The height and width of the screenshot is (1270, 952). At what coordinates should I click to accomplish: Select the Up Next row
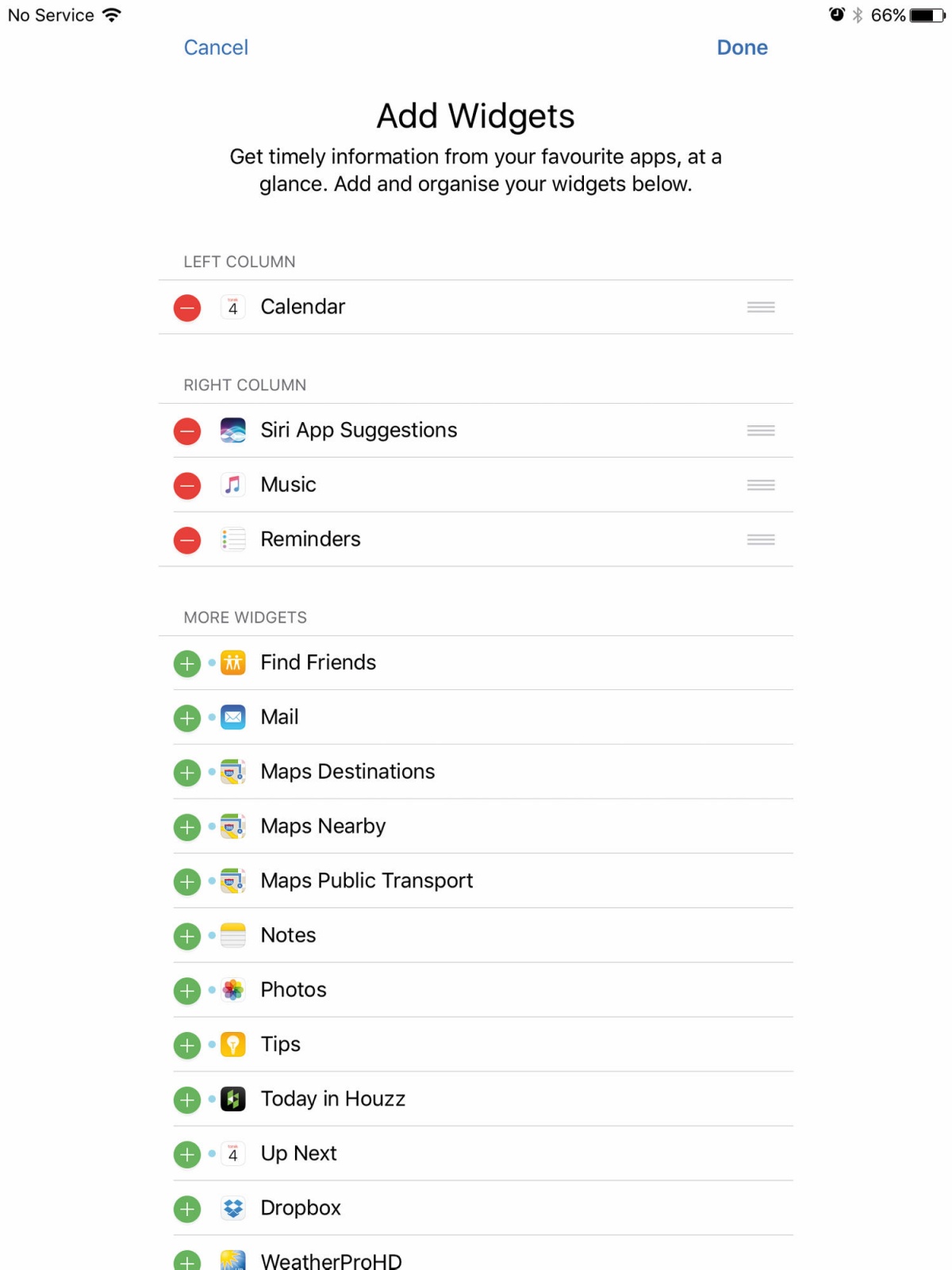(x=476, y=1154)
